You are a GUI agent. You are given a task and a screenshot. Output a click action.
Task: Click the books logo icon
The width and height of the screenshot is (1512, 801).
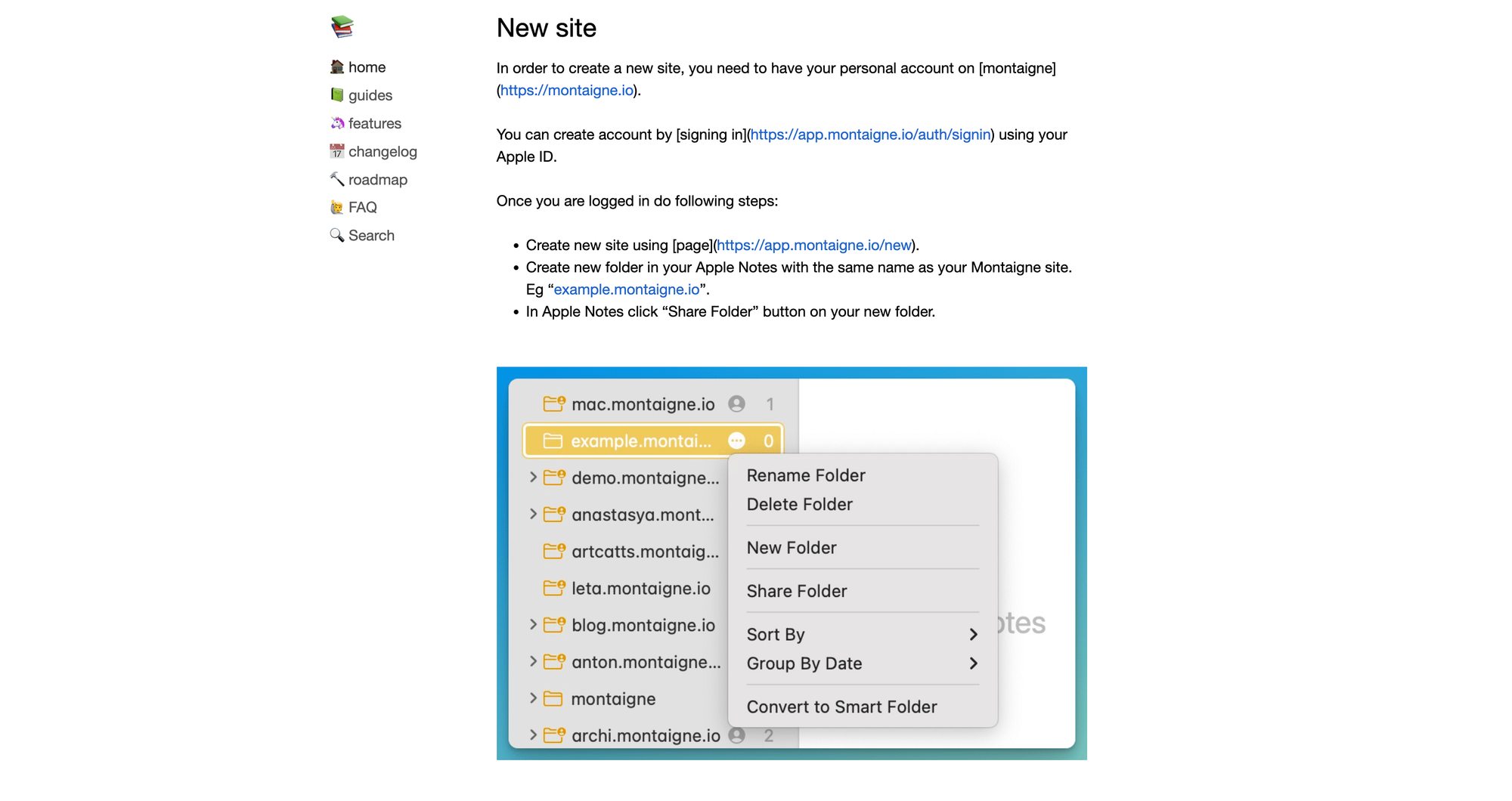[342, 26]
